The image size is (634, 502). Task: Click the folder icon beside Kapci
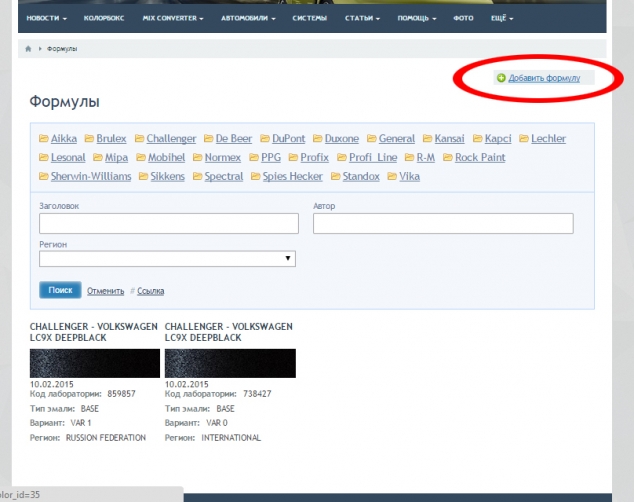(478, 139)
